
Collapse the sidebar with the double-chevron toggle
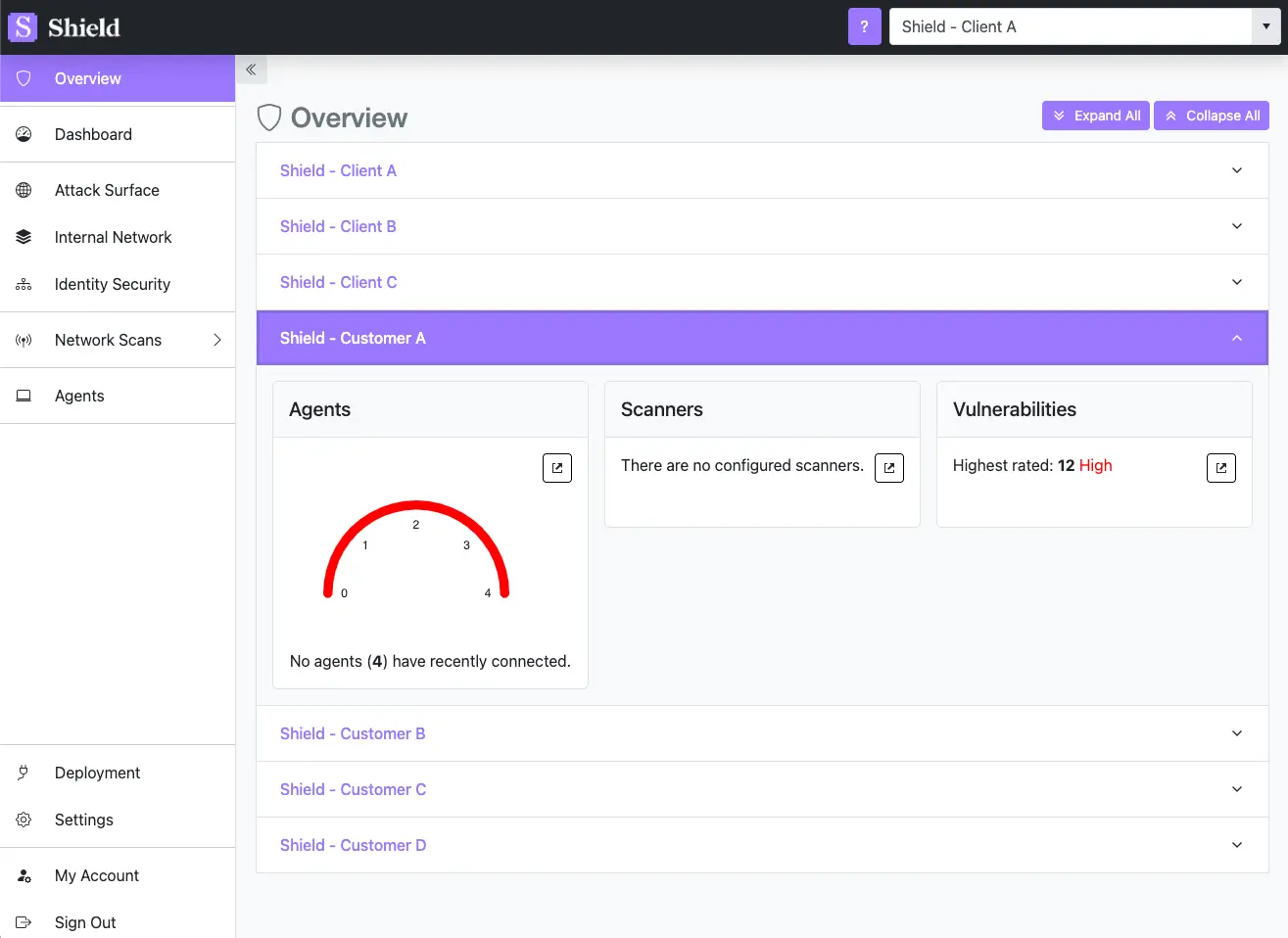click(251, 70)
